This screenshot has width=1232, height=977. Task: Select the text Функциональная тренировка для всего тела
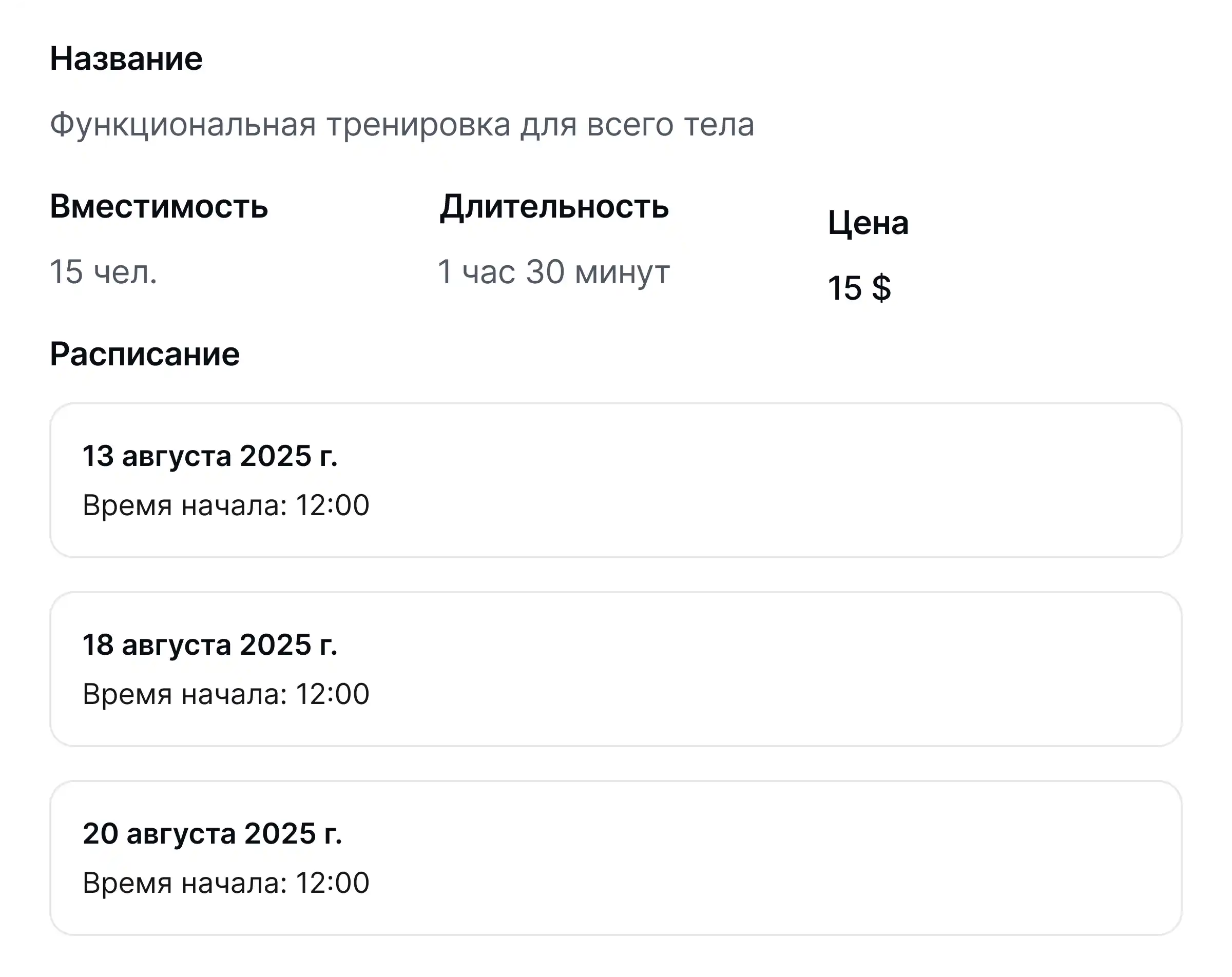[x=402, y=125]
